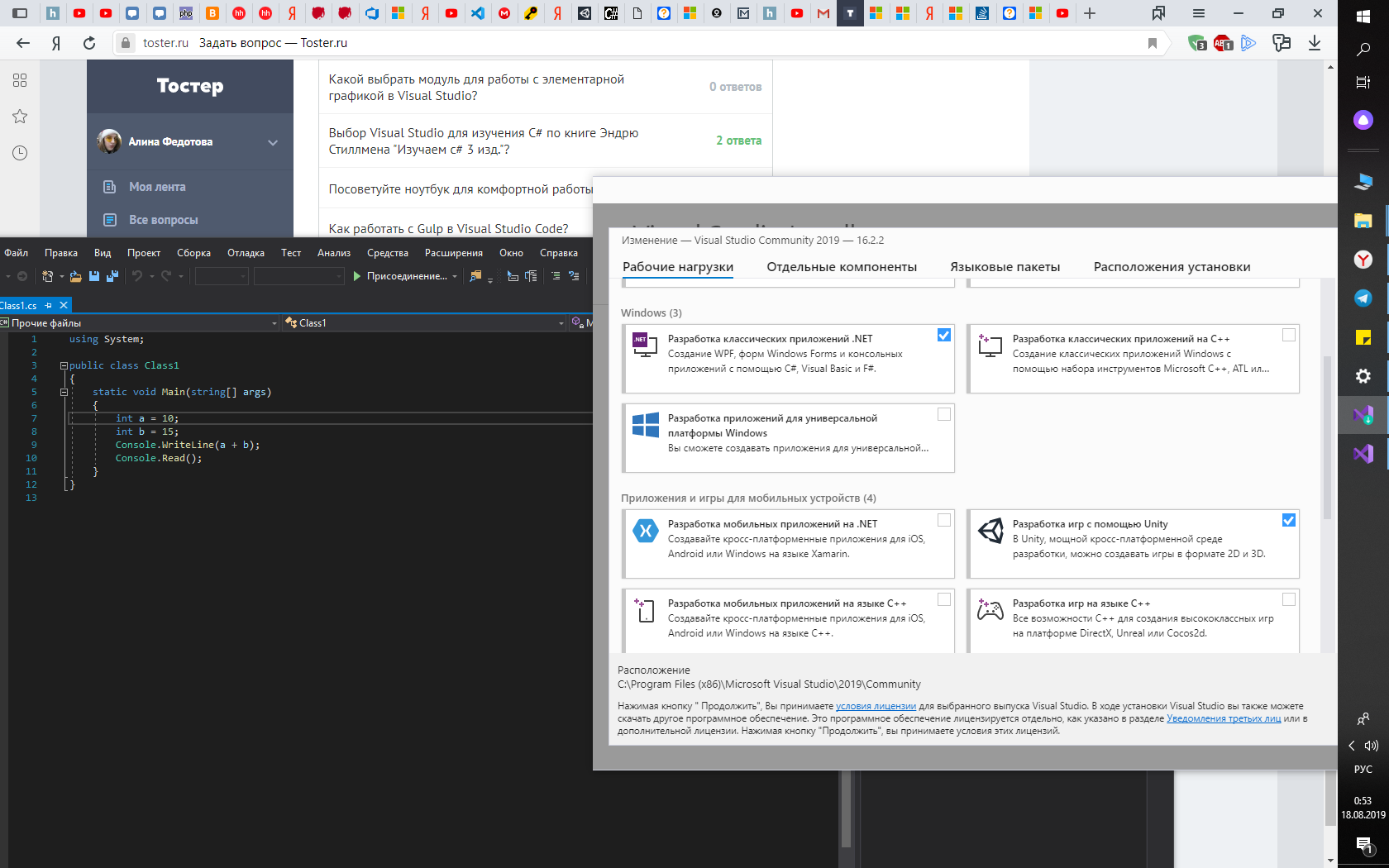1389x868 pixels.
Task: Click Find in Files icon in Visual Studio toolbar
Action: pos(475,276)
